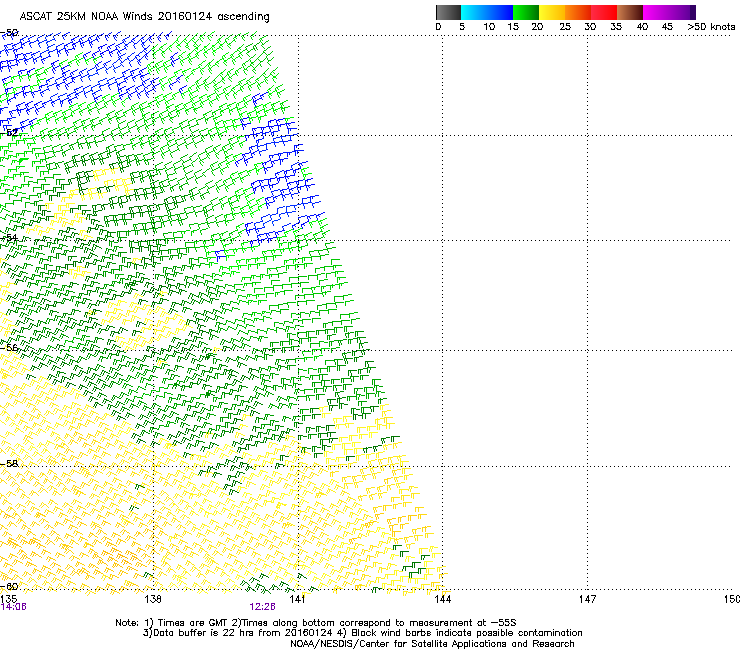Click the magenta-purple 40-50 knots legend segment

coord(669,12)
